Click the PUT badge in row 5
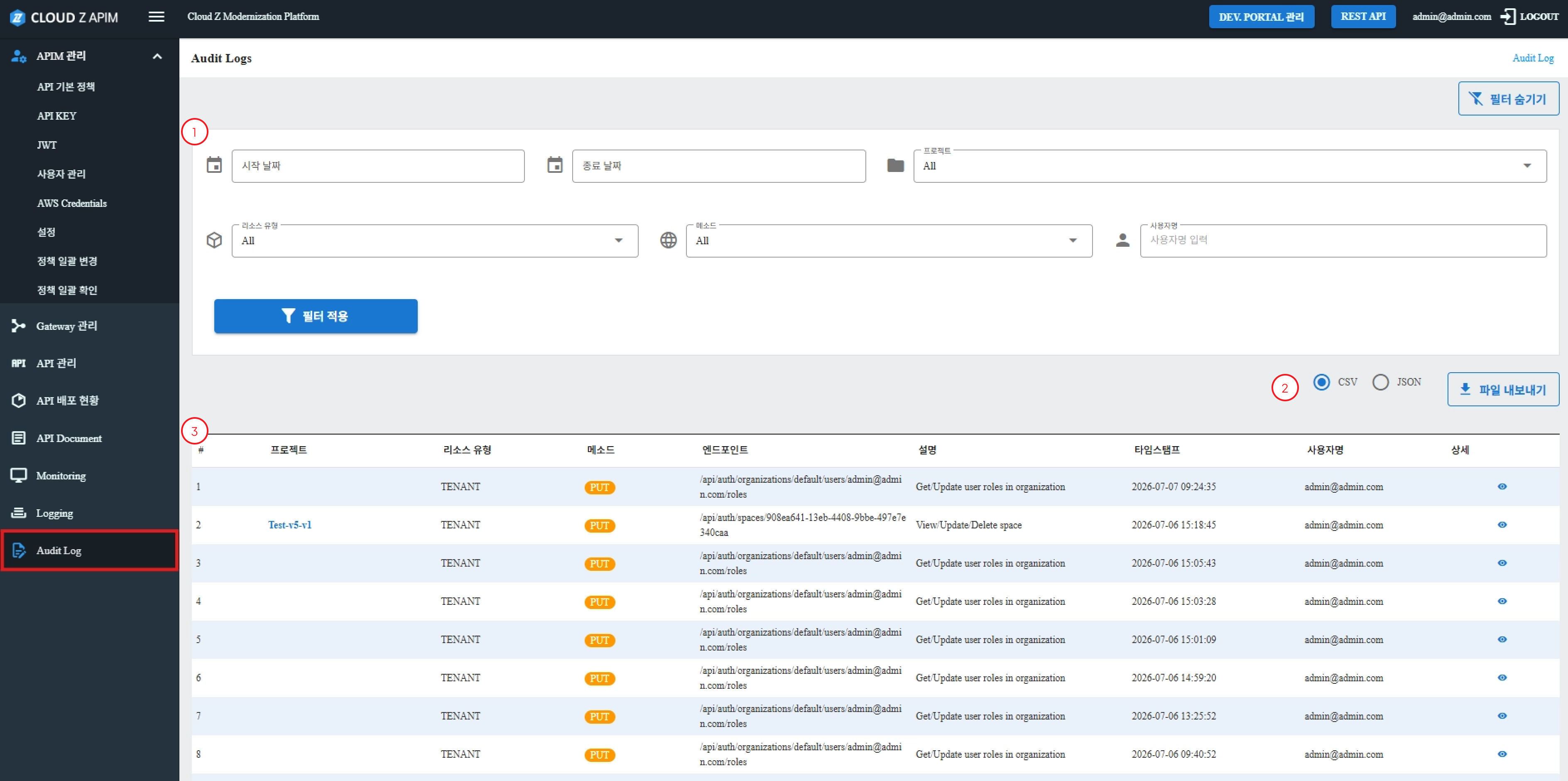The width and height of the screenshot is (1568, 781). point(600,640)
